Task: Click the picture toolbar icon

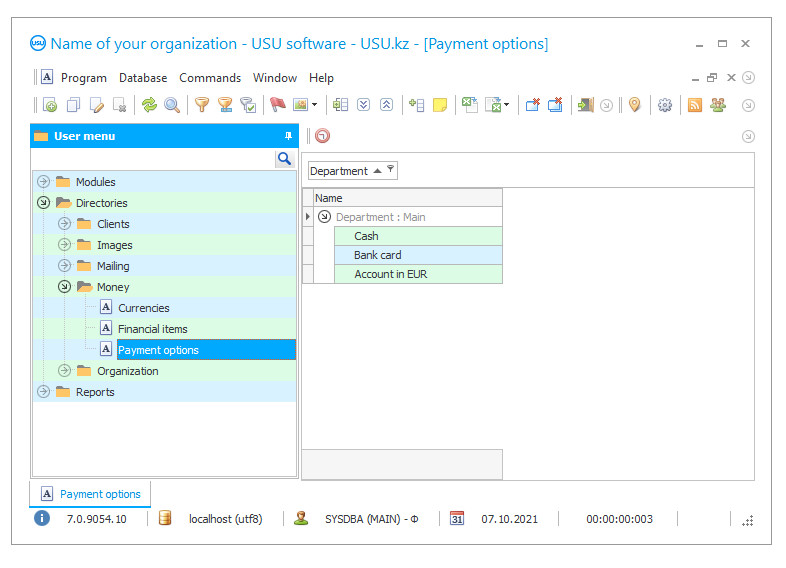Action: [x=301, y=105]
